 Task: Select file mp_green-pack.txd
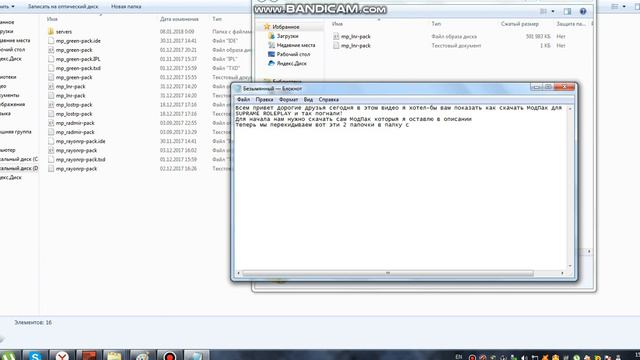point(78,68)
